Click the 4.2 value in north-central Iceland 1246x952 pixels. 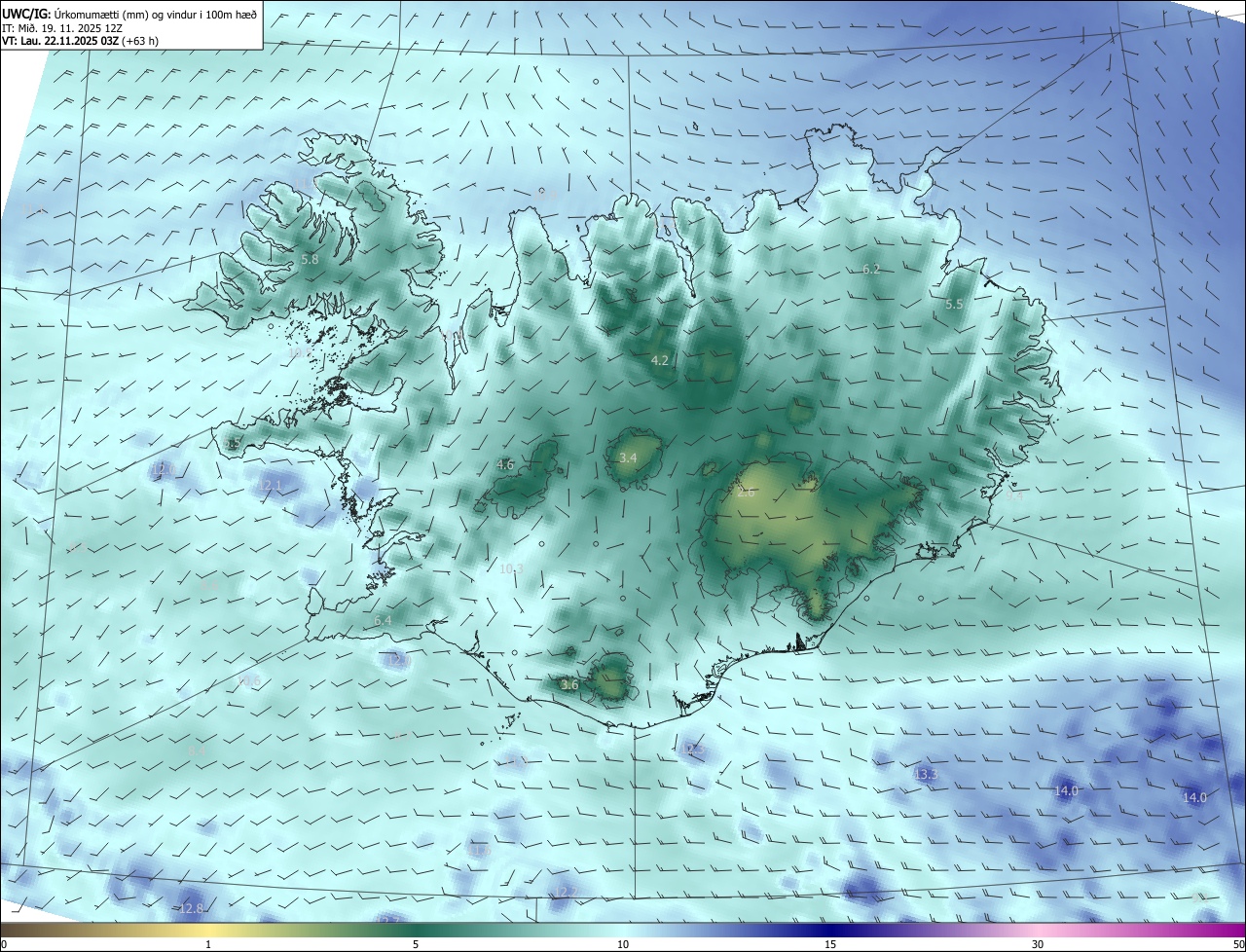(660, 360)
